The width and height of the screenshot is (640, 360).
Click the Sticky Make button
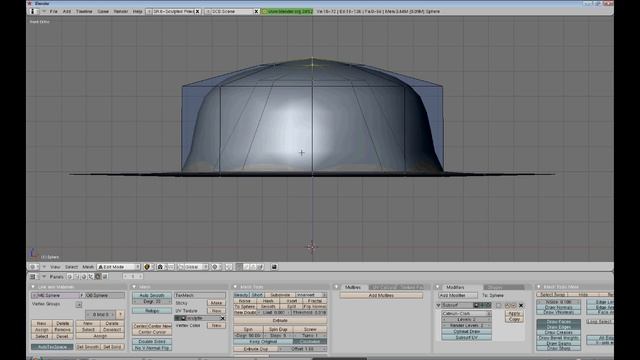click(216, 303)
